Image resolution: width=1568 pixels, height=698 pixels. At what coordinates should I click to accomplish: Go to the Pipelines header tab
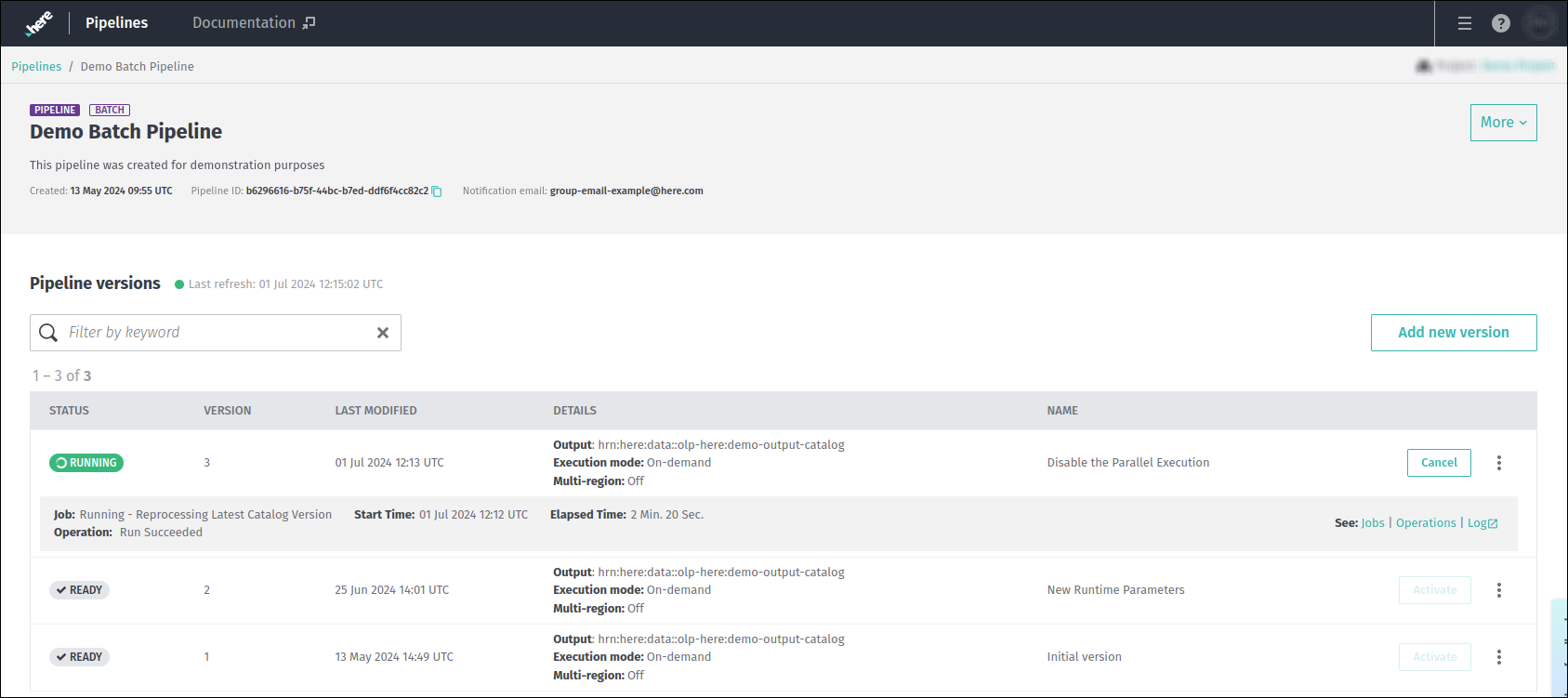[116, 23]
